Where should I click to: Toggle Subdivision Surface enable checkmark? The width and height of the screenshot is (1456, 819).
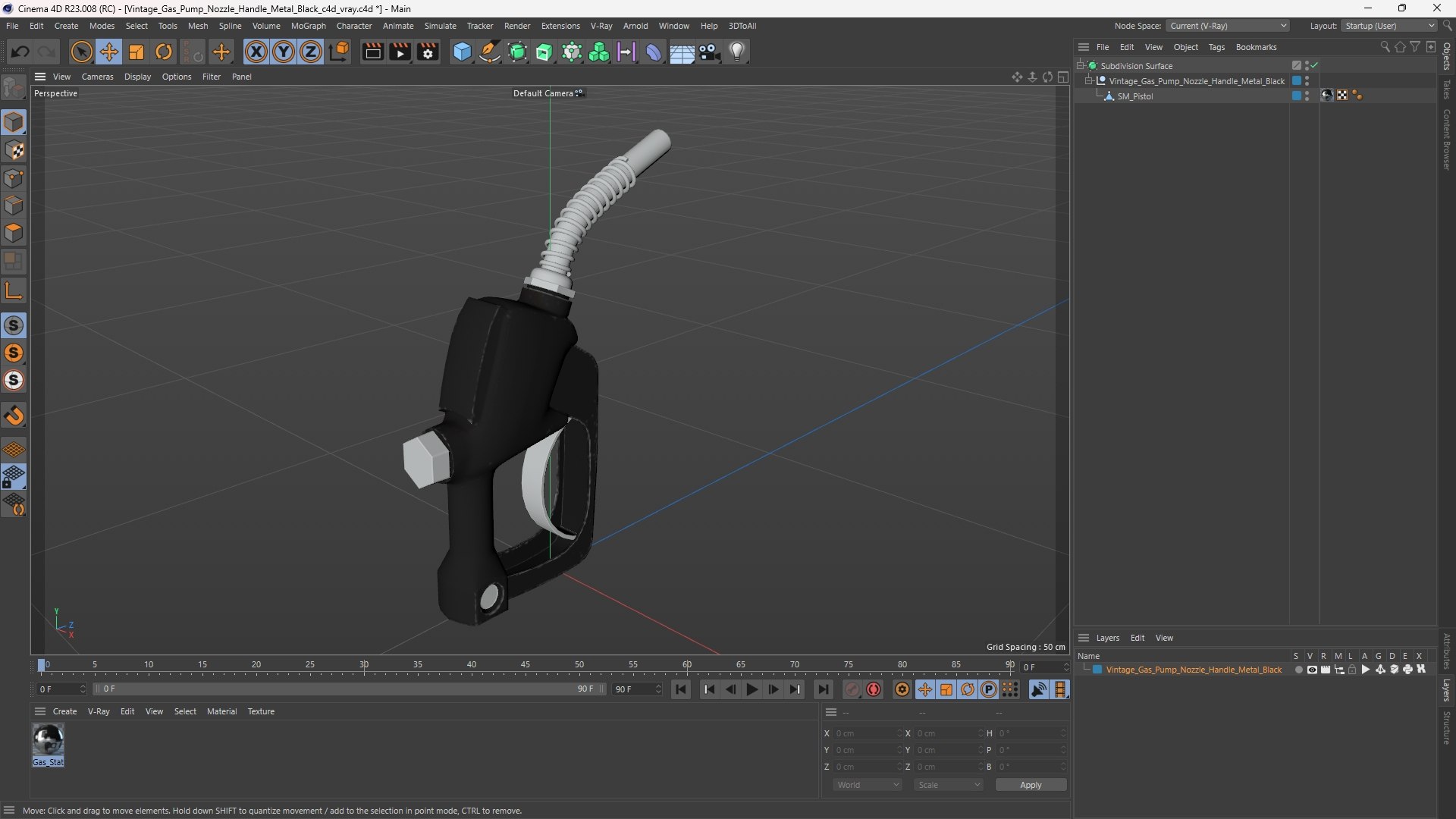(1314, 65)
